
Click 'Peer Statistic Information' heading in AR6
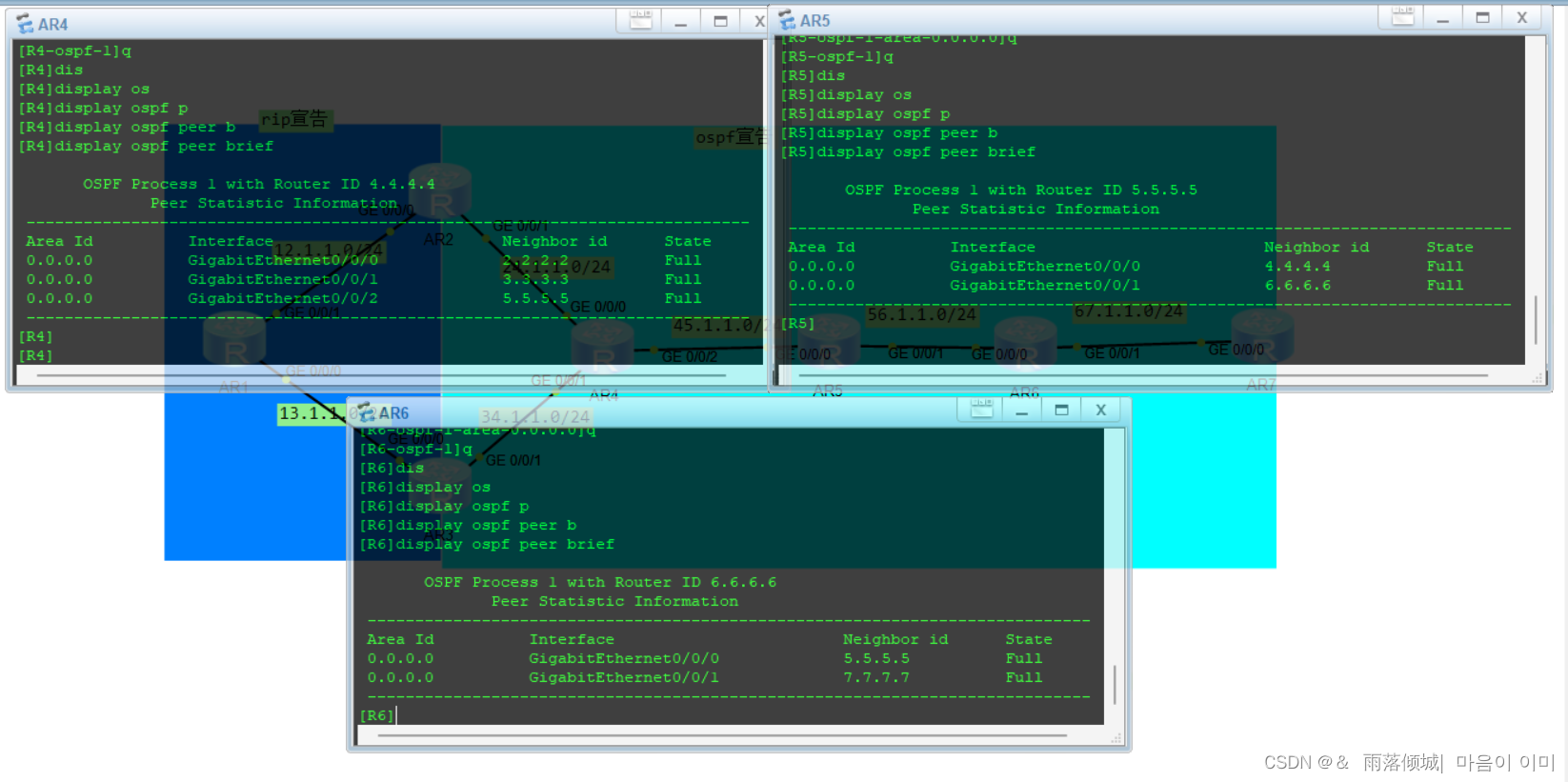[x=614, y=601]
